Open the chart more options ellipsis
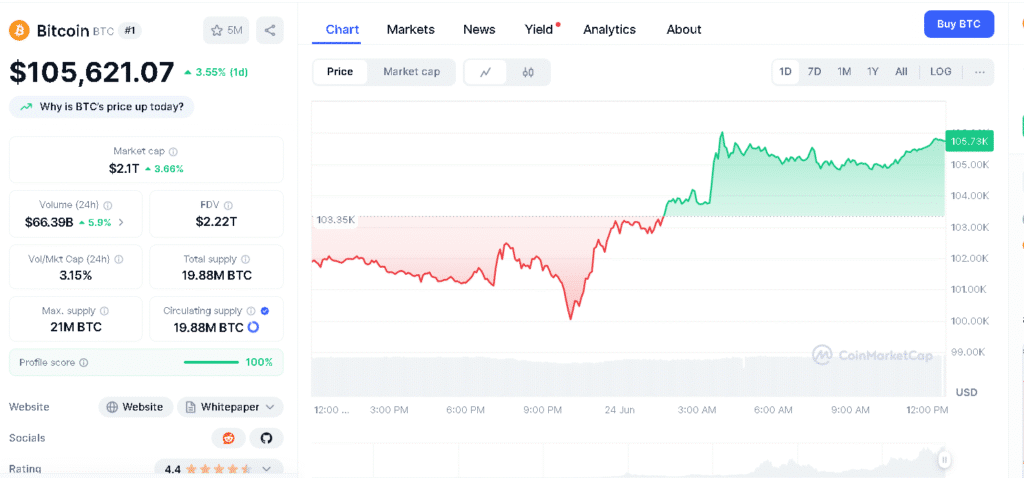1024x478 pixels. tap(980, 72)
